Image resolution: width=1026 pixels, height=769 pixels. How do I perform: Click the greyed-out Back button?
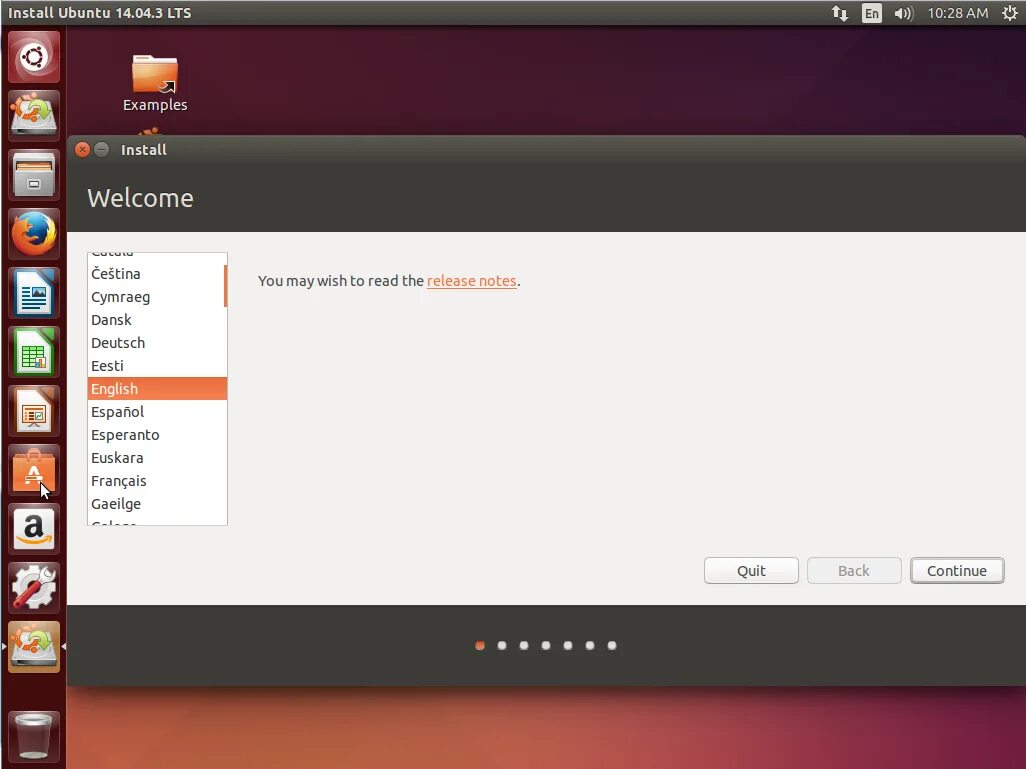854,571
